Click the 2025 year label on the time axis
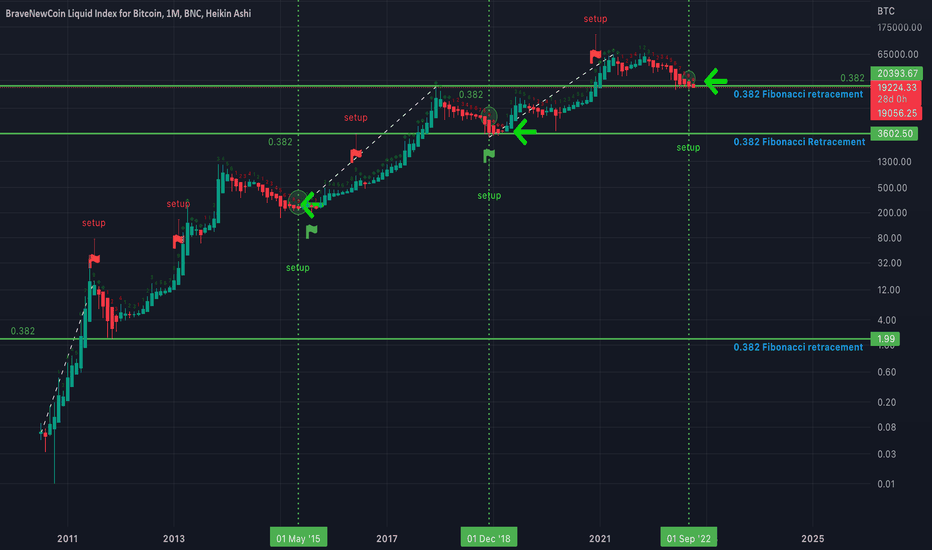The width and height of the screenshot is (932, 550). [813, 539]
